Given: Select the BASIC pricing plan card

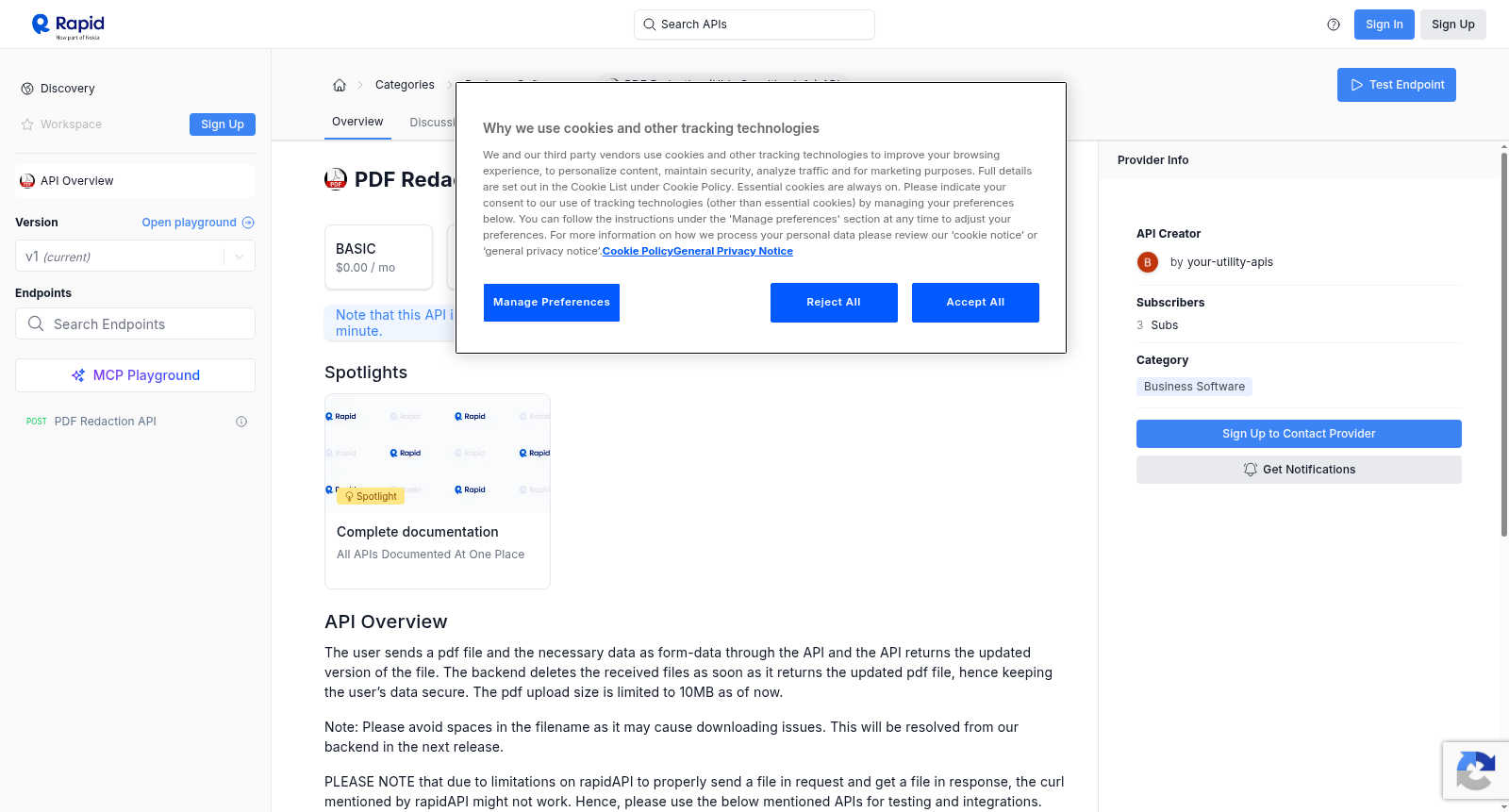Looking at the screenshot, I should pyautogui.click(x=378, y=257).
